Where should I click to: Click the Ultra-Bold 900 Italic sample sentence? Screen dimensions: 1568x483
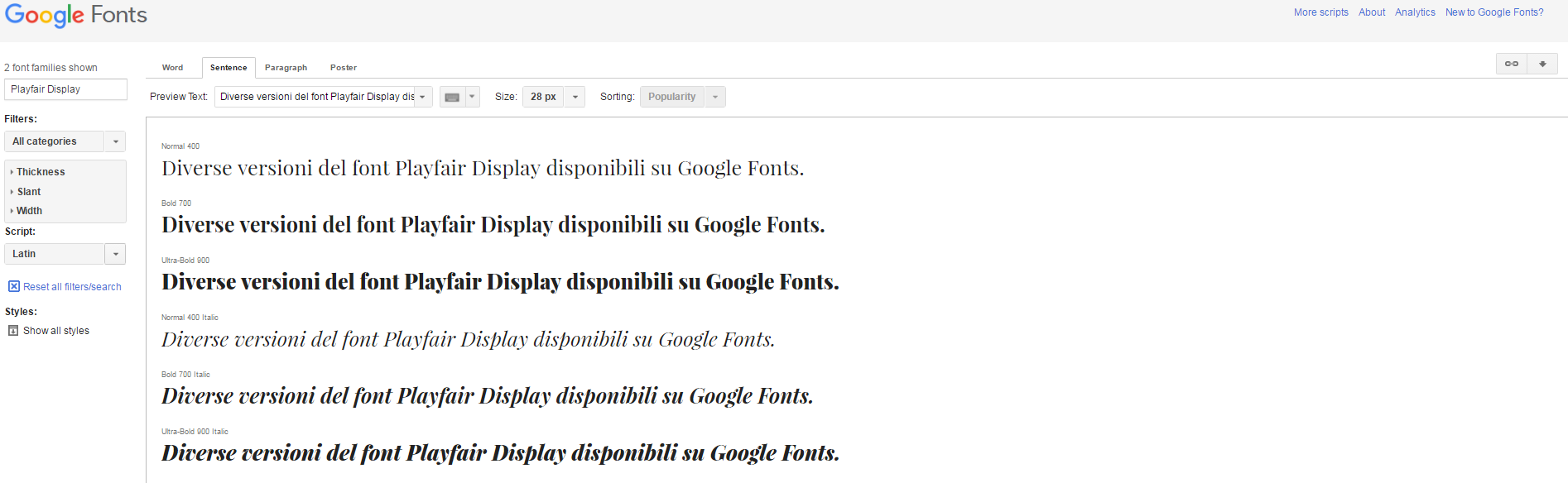[x=500, y=453]
